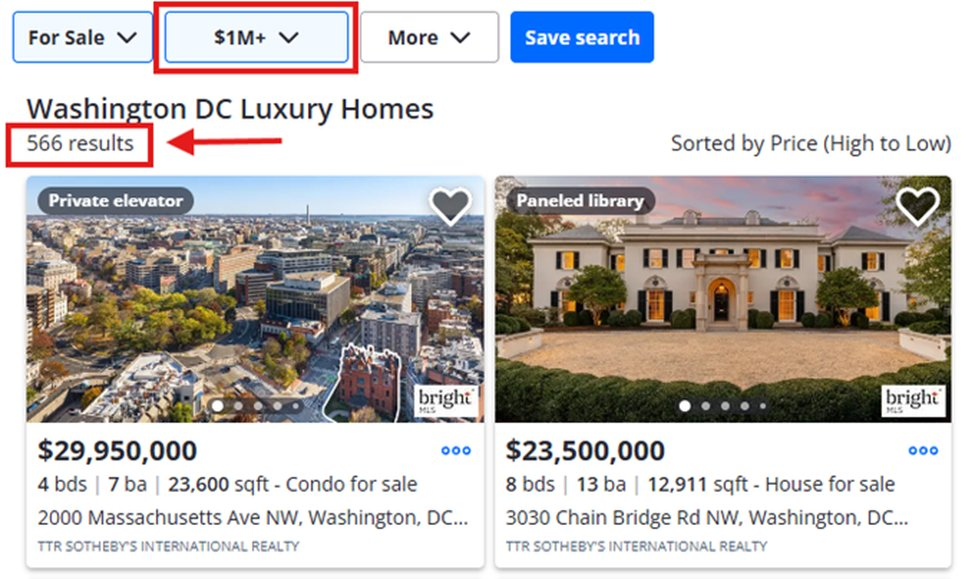Favorite the $23,500,000 house using heart icon
This screenshot has width=975, height=579.
[917, 206]
